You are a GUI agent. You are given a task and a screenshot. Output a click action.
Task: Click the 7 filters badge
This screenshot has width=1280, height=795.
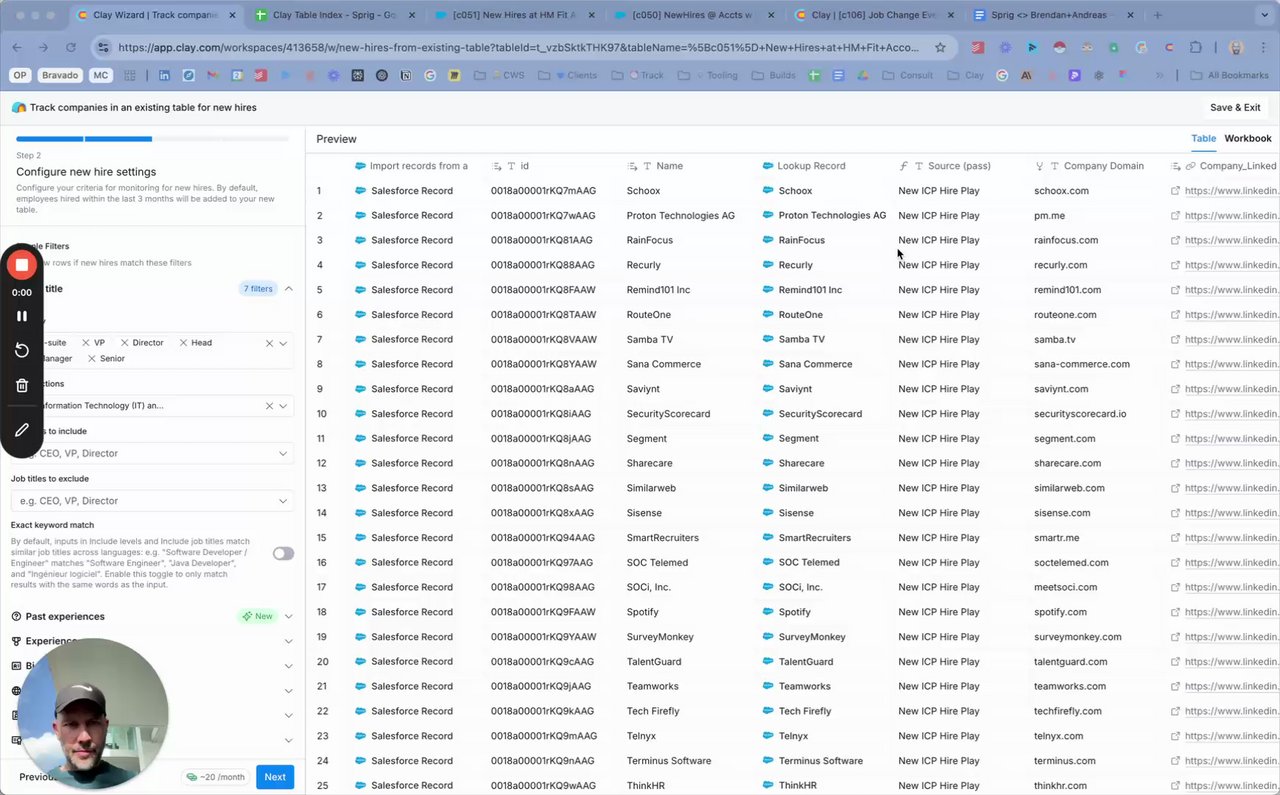pos(257,289)
